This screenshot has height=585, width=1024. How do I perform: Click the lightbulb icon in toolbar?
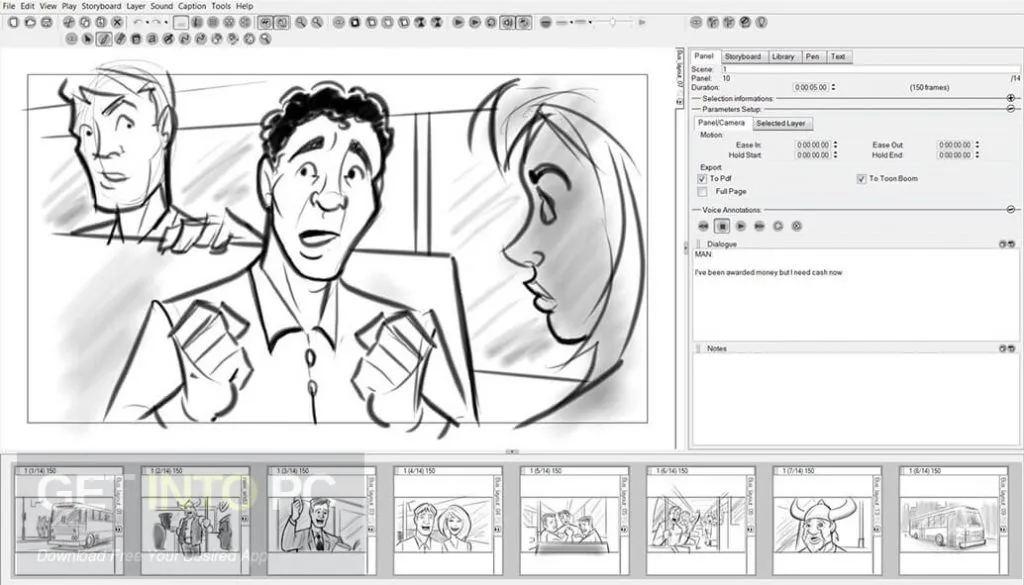tap(761, 21)
